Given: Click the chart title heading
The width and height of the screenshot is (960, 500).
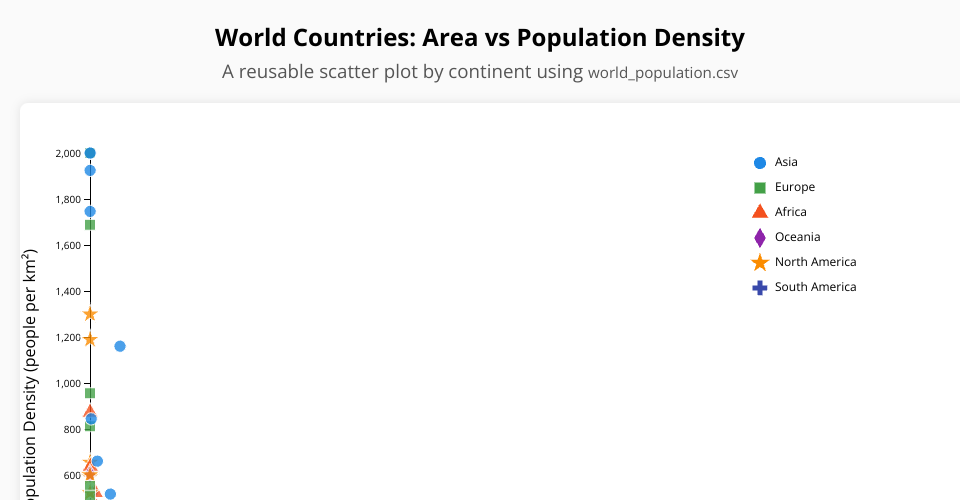Looking at the screenshot, I should click(x=480, y=38).
